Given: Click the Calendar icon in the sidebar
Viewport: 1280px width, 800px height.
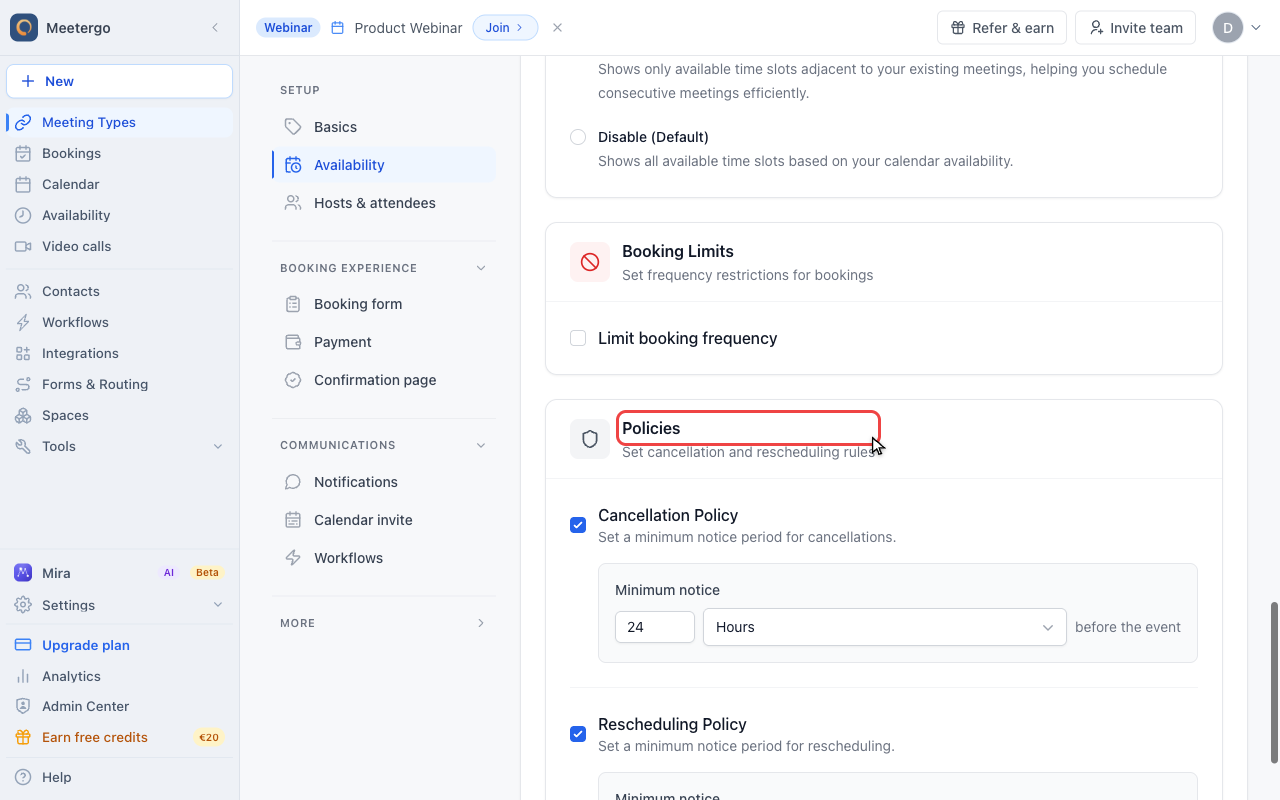Looking at the screenshot, I should 23,184.
